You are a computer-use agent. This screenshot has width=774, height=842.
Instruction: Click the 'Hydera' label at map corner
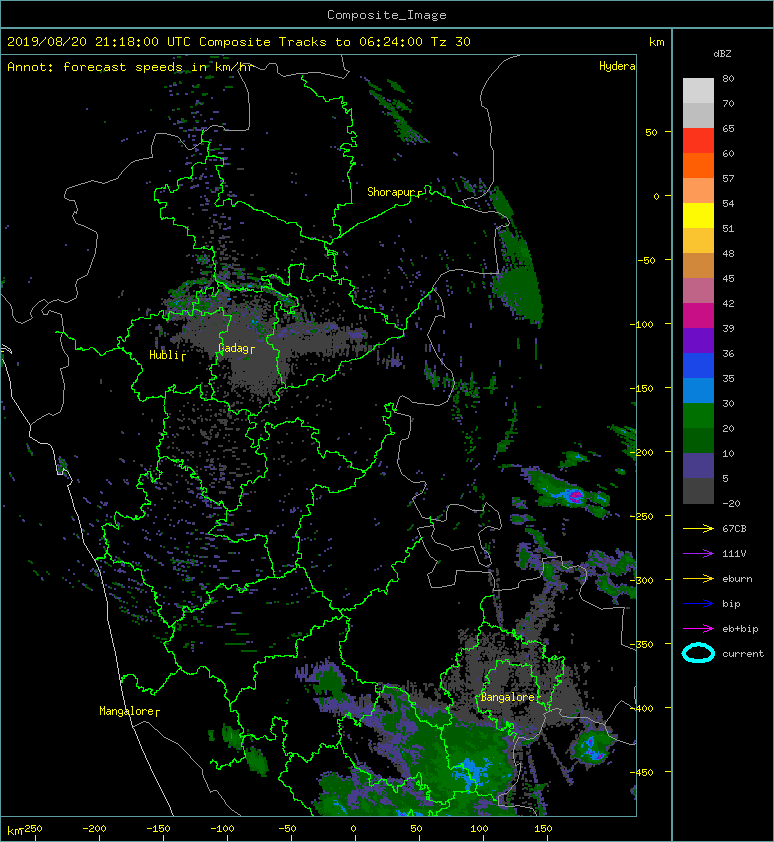pos(617,66)
